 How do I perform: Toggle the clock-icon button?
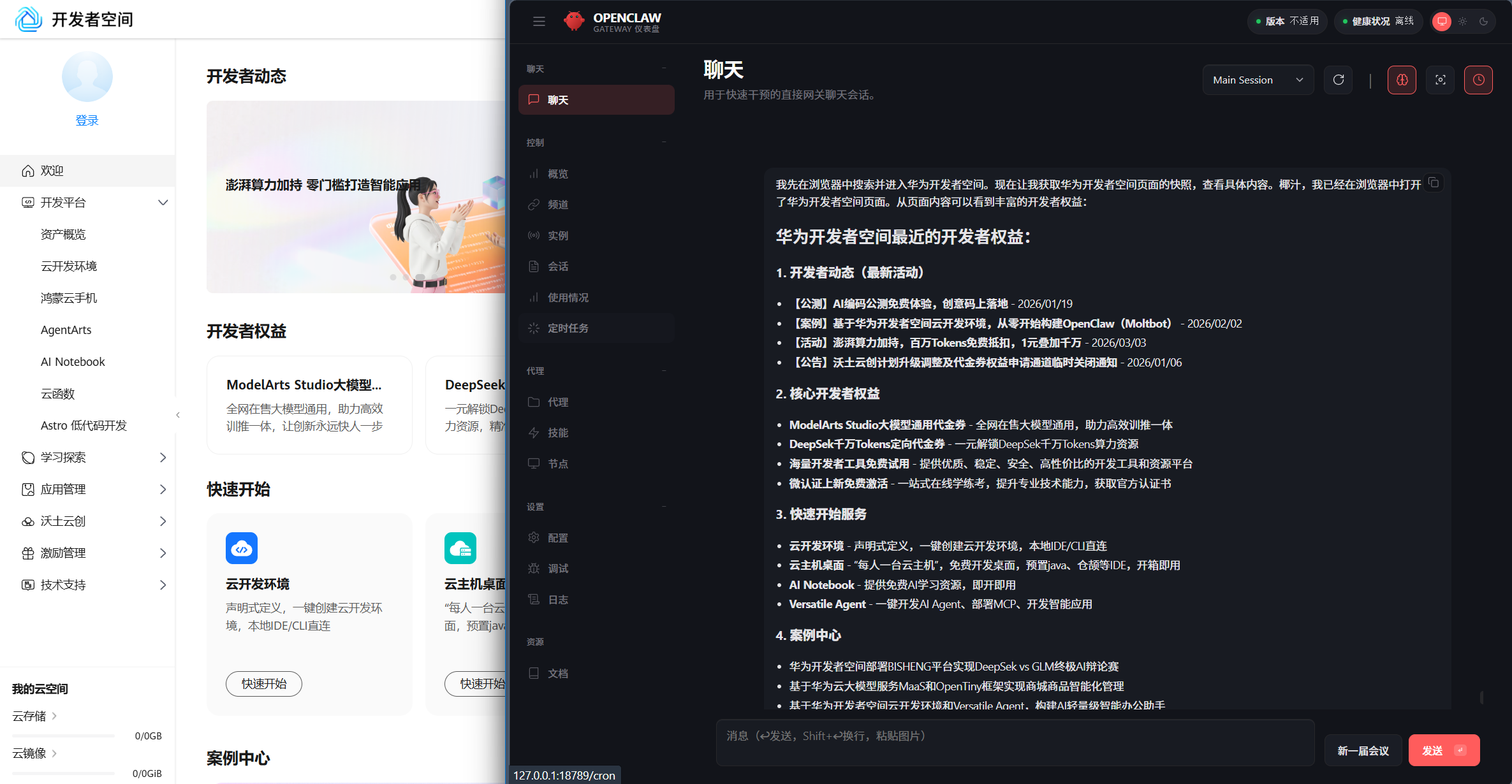[1478, 80]
